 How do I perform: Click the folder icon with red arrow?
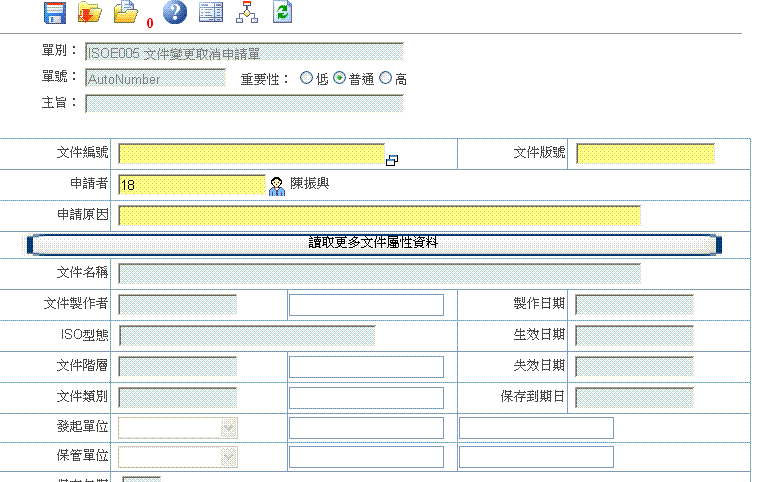(x=89, y=13)
